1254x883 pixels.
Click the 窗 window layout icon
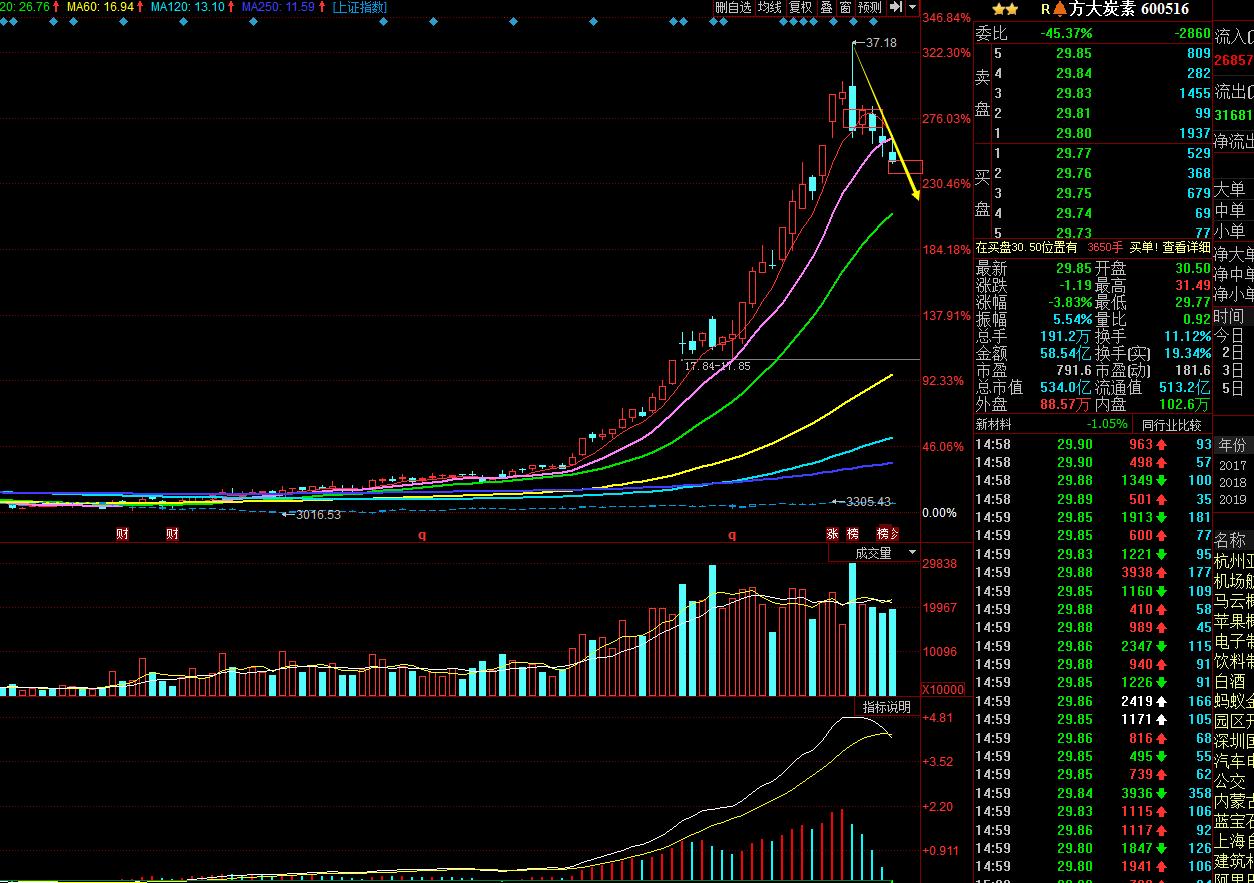[845, 8]
